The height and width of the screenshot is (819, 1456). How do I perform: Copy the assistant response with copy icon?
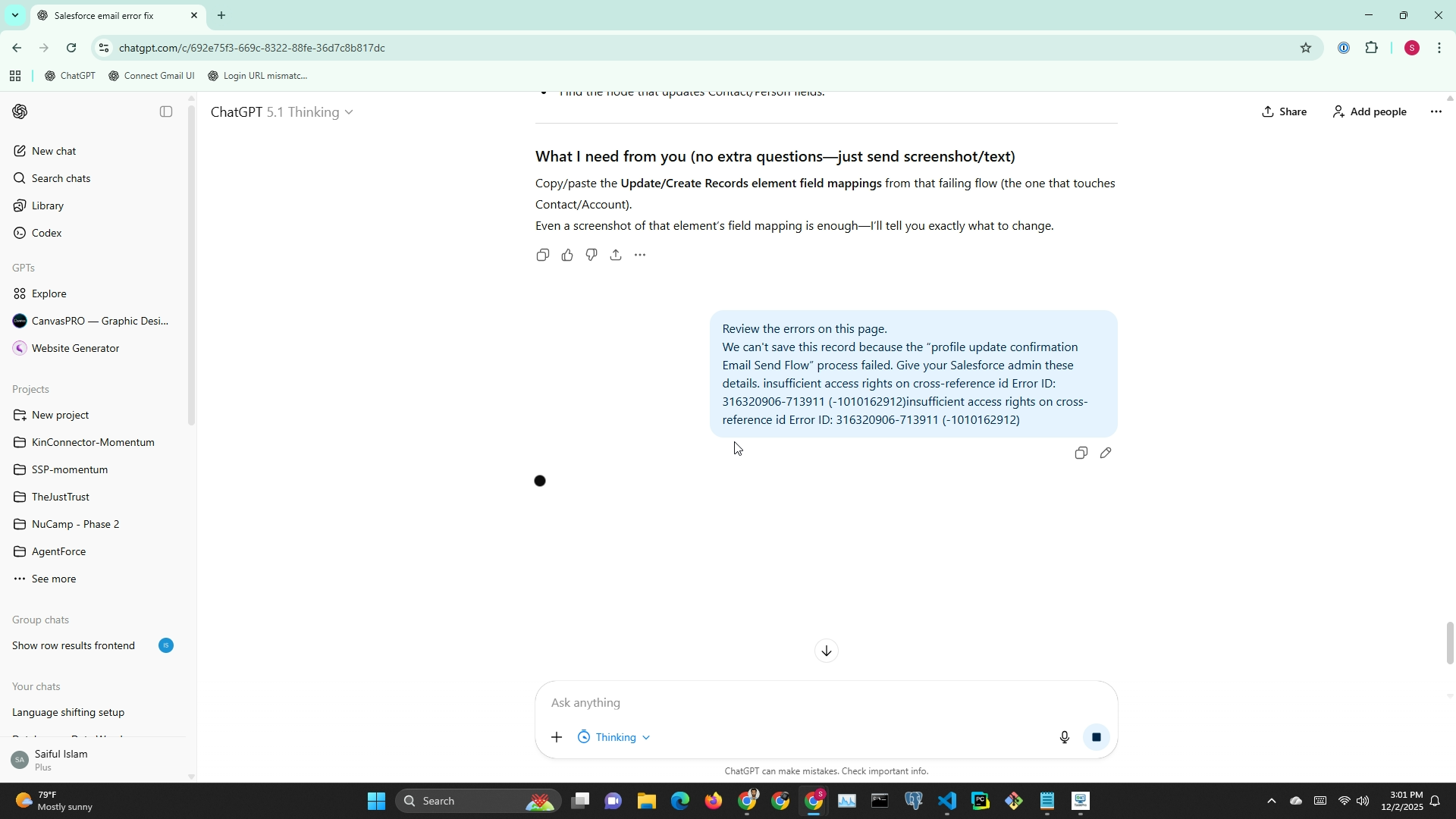click(x=542, y=256)
